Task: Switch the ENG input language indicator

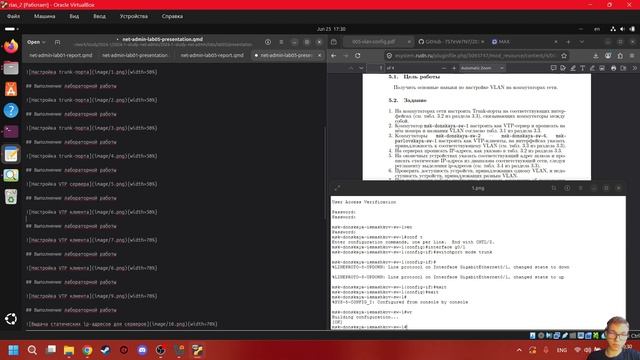Action: point(562,350)
